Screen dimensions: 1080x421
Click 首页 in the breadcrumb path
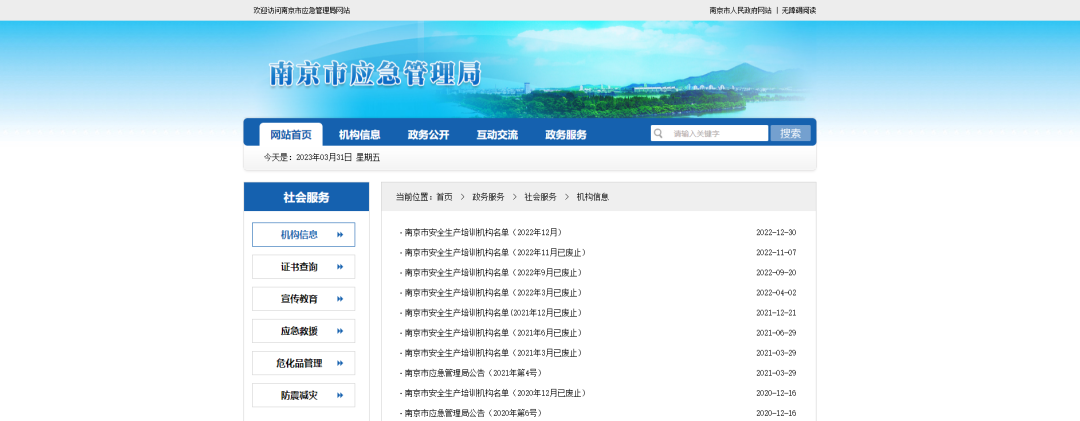444,197
